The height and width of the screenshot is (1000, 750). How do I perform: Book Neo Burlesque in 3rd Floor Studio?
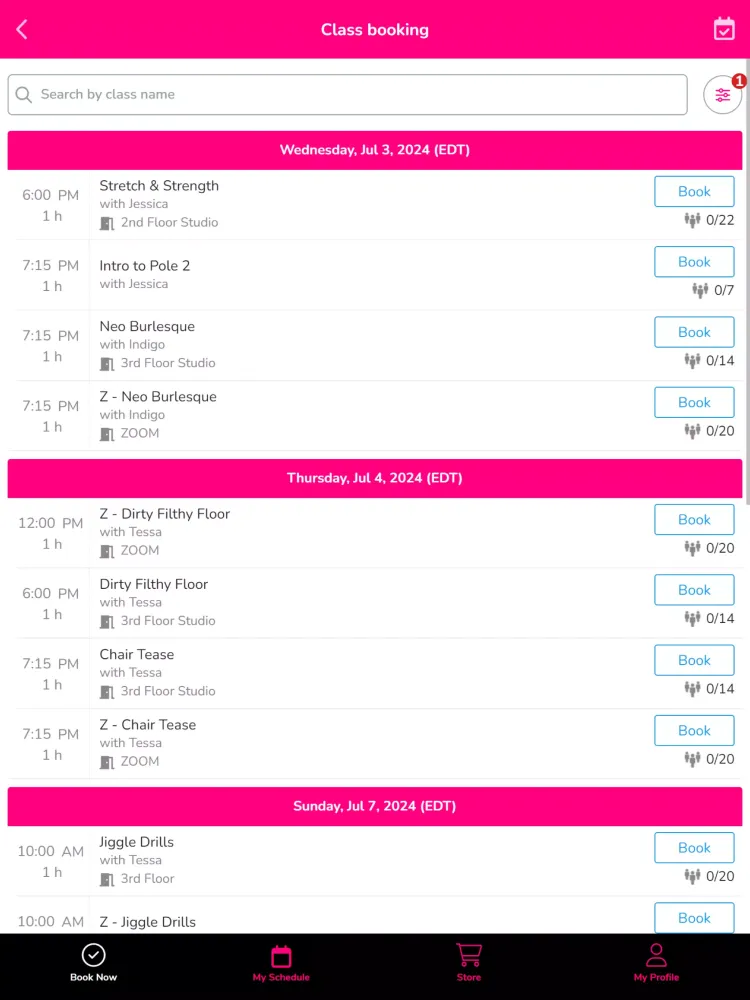tap(694, 332)
